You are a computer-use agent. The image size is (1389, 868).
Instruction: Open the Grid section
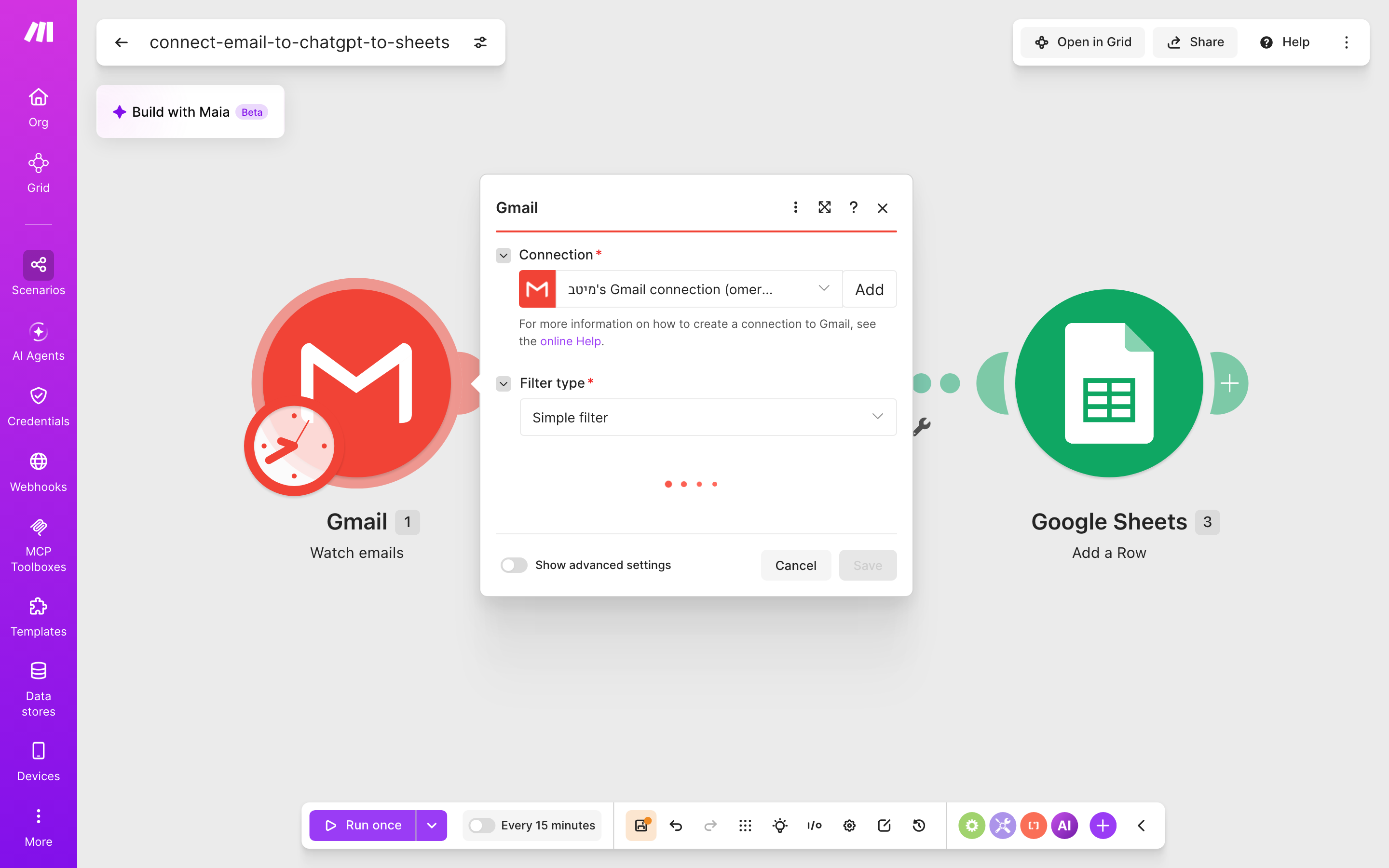coord(39,174)
